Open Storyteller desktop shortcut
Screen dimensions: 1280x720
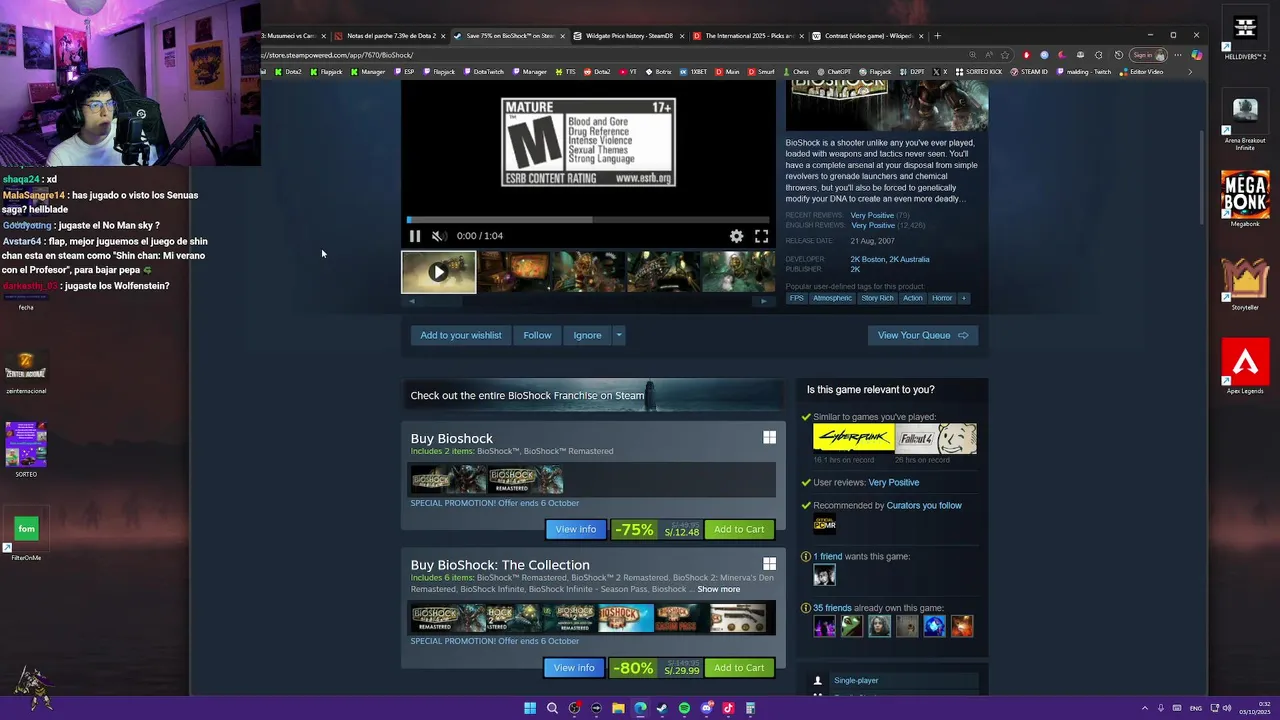point(1245,284)
